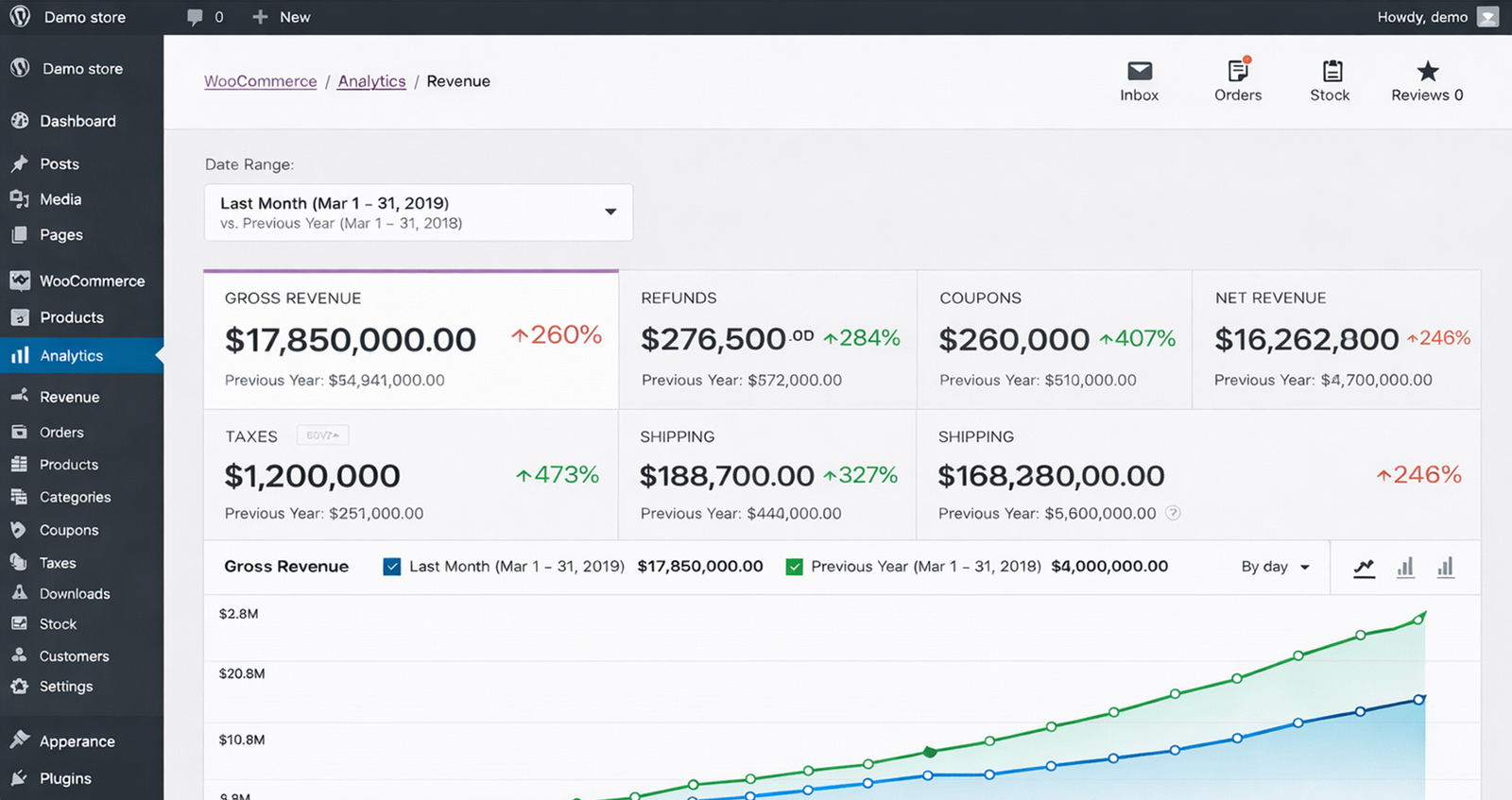Expand the By day interval dropdown
This screenshot has height=800, width=1512.
[x=1275, y=567]
